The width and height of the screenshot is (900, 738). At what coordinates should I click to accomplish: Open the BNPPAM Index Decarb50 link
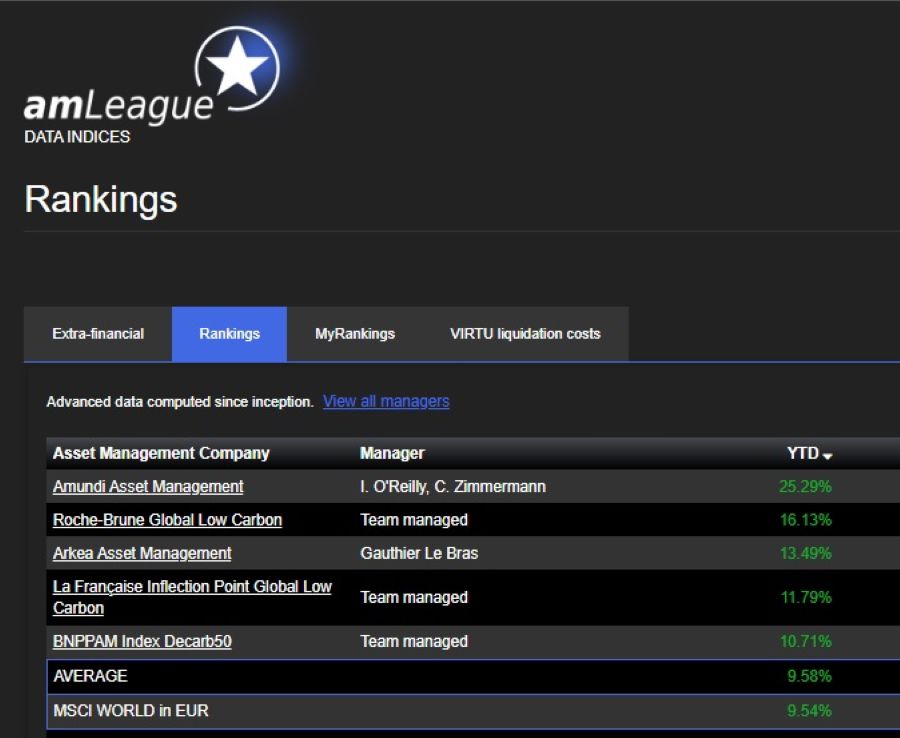coord(142,641)
